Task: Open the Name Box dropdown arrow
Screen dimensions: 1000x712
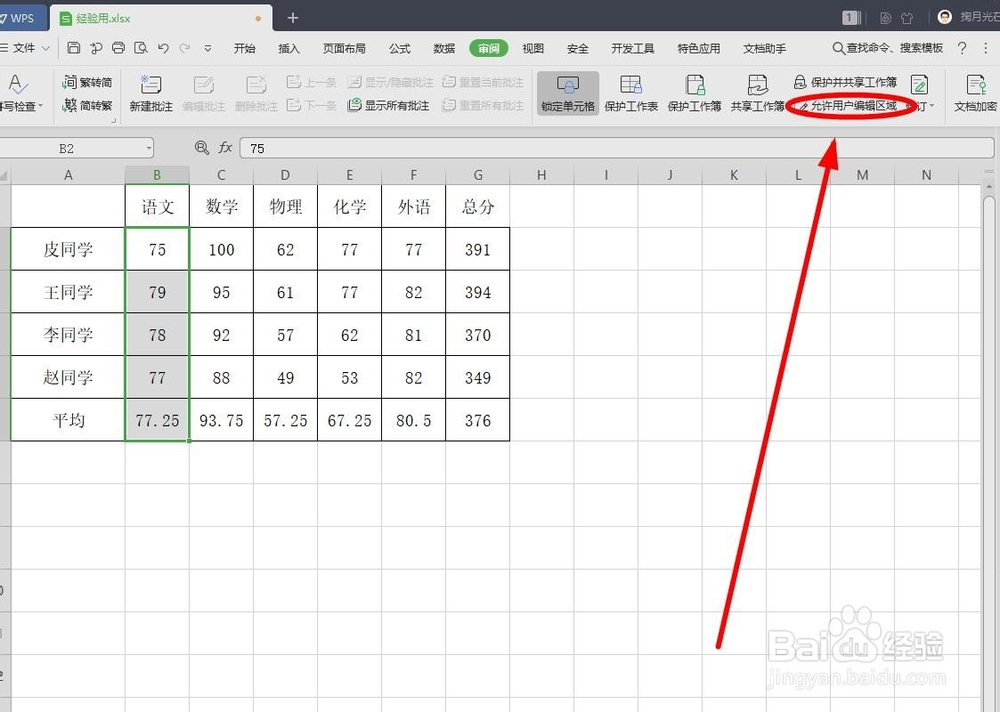Action: point(149,148)
